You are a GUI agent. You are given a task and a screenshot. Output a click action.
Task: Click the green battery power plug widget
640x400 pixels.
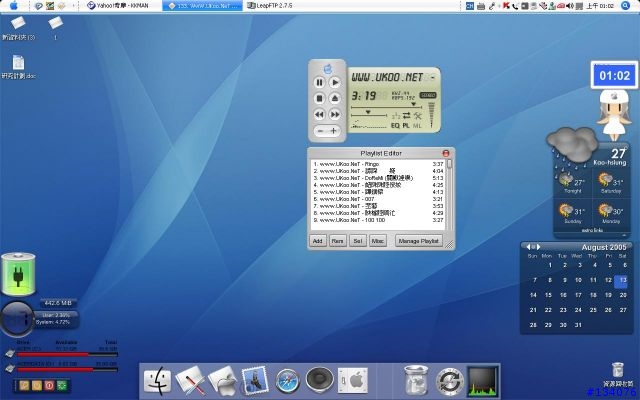pyautogui.click(x=18, y=274)
